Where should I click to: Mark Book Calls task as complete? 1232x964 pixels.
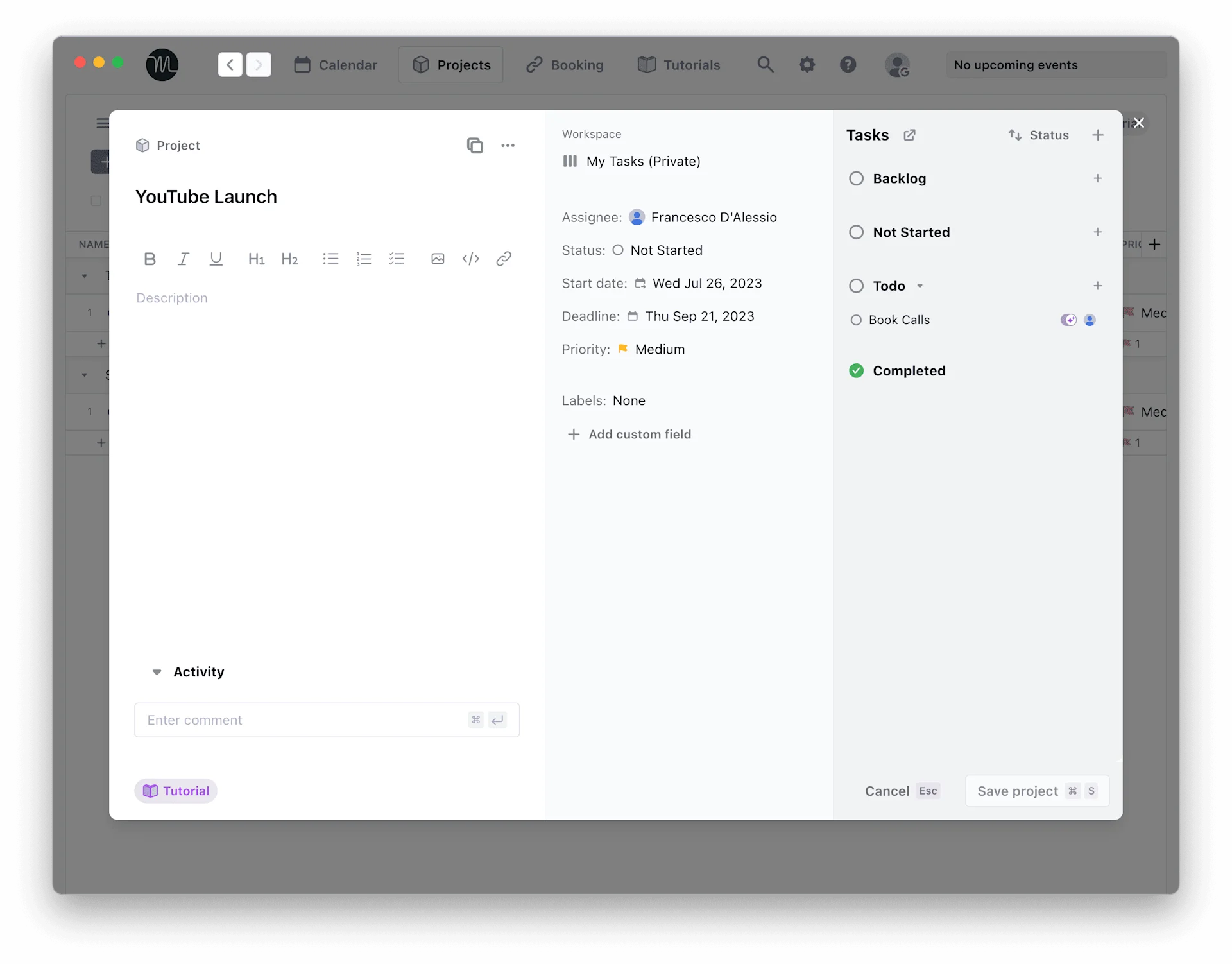pos(856,320)
